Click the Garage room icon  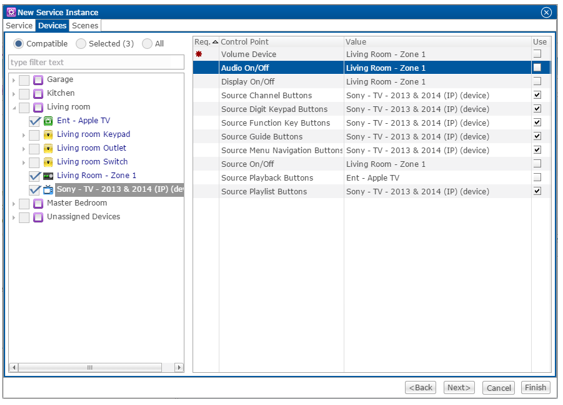[38, 80]
